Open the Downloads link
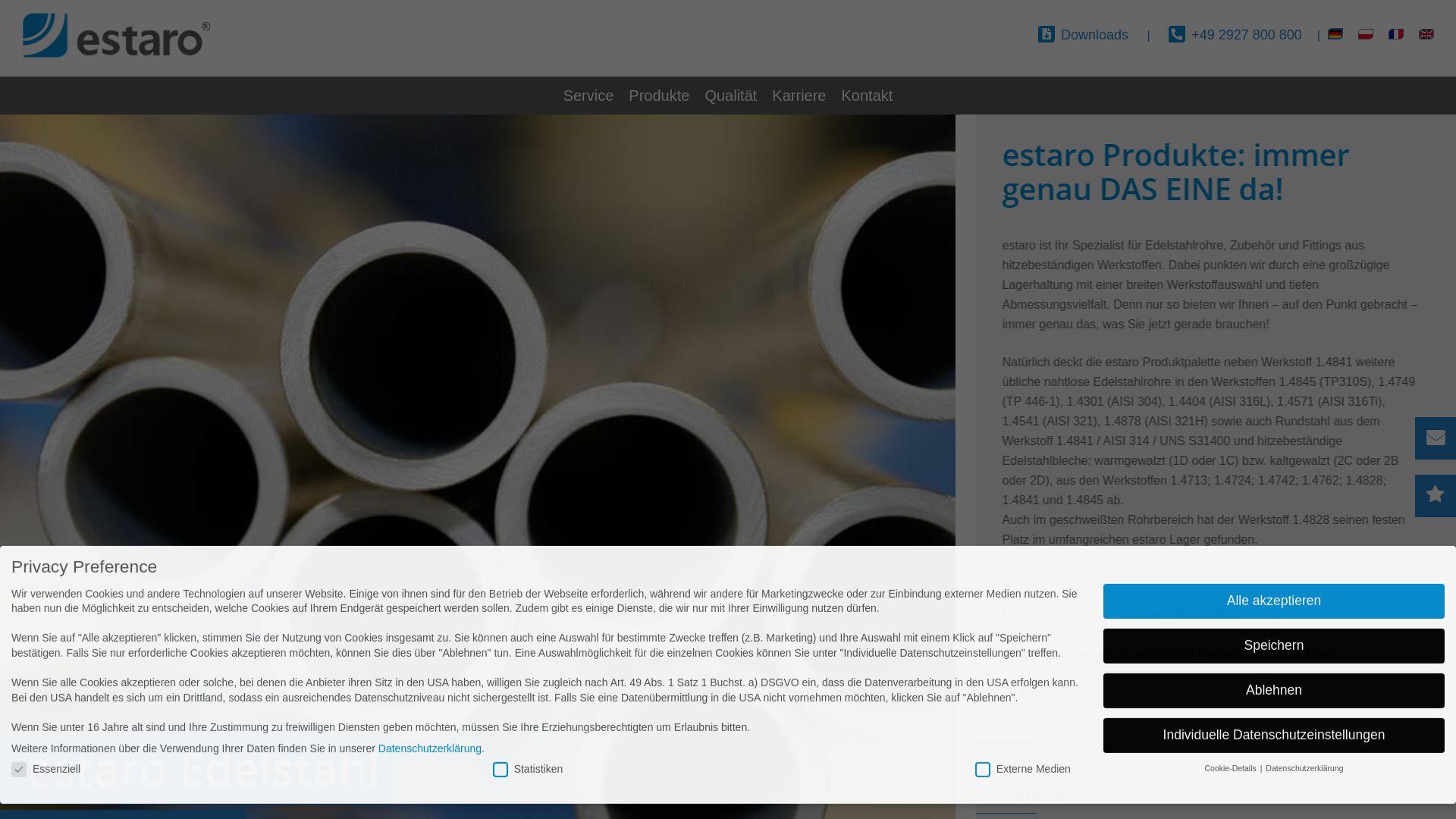Screen dimensions: 1456x819 point(1094,35)
